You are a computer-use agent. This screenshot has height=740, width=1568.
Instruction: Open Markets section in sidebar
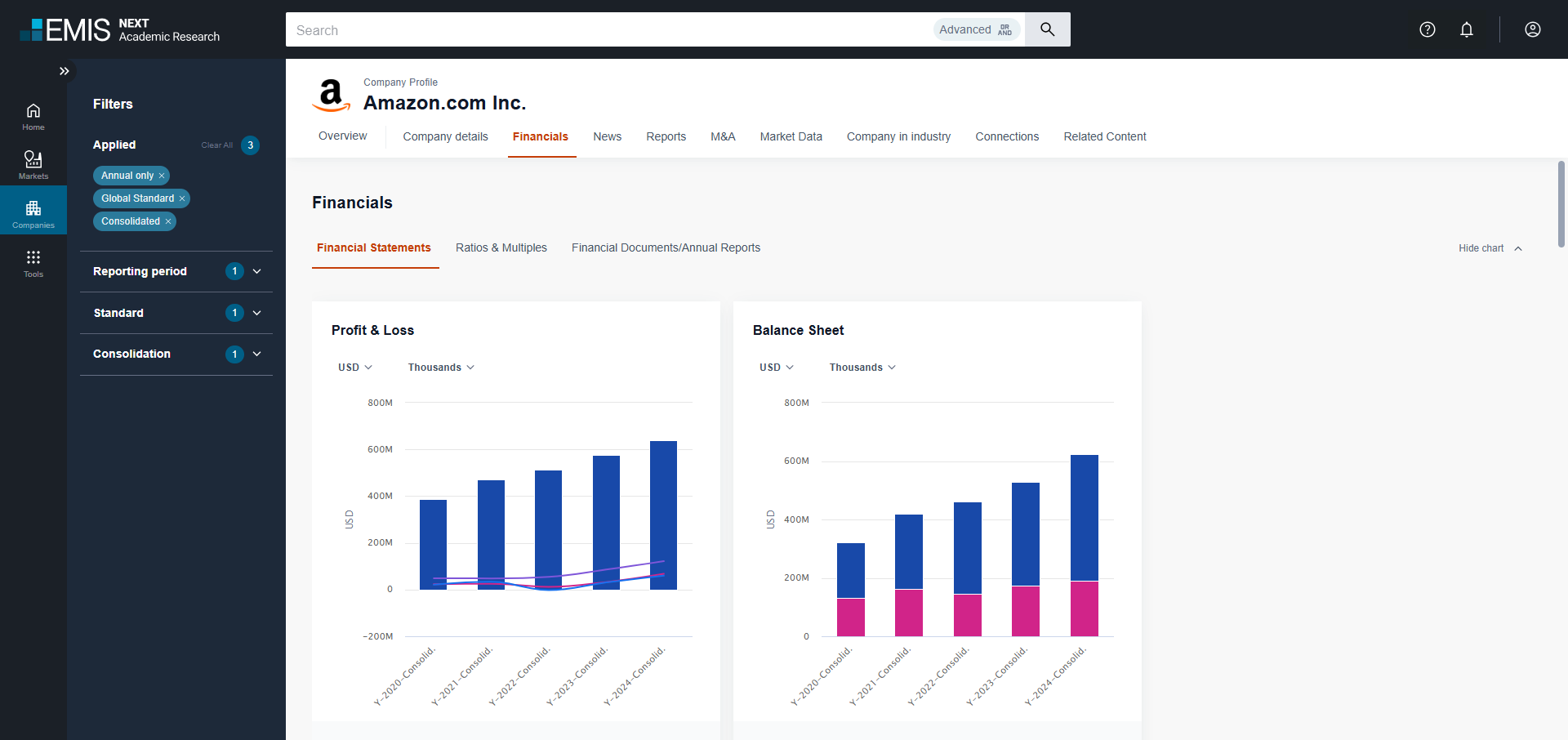pyautogui.click(x=33, y=164)
